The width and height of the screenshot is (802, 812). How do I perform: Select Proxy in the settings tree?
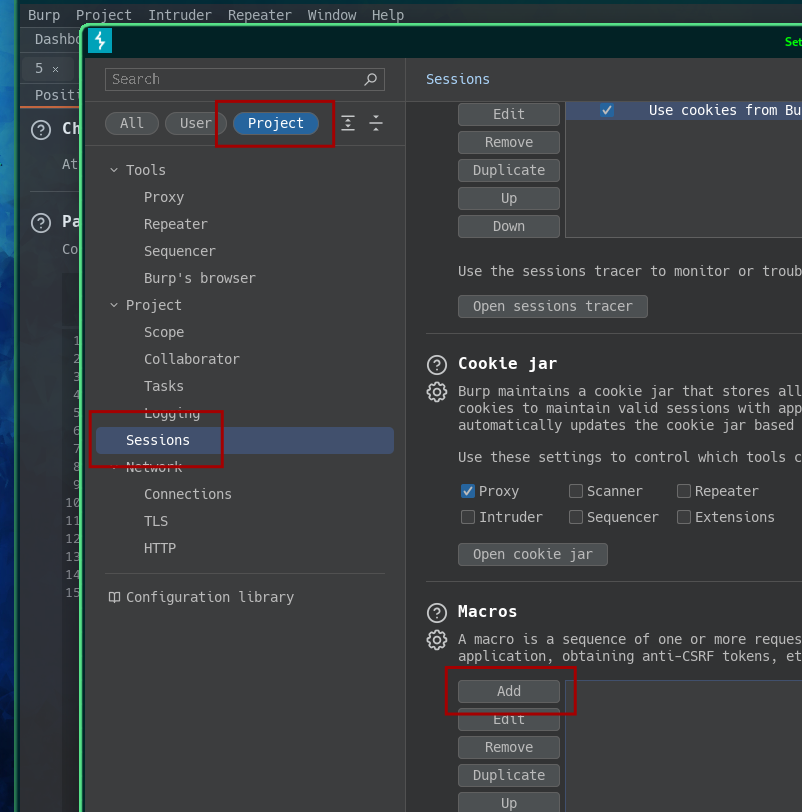click(164, 197)
